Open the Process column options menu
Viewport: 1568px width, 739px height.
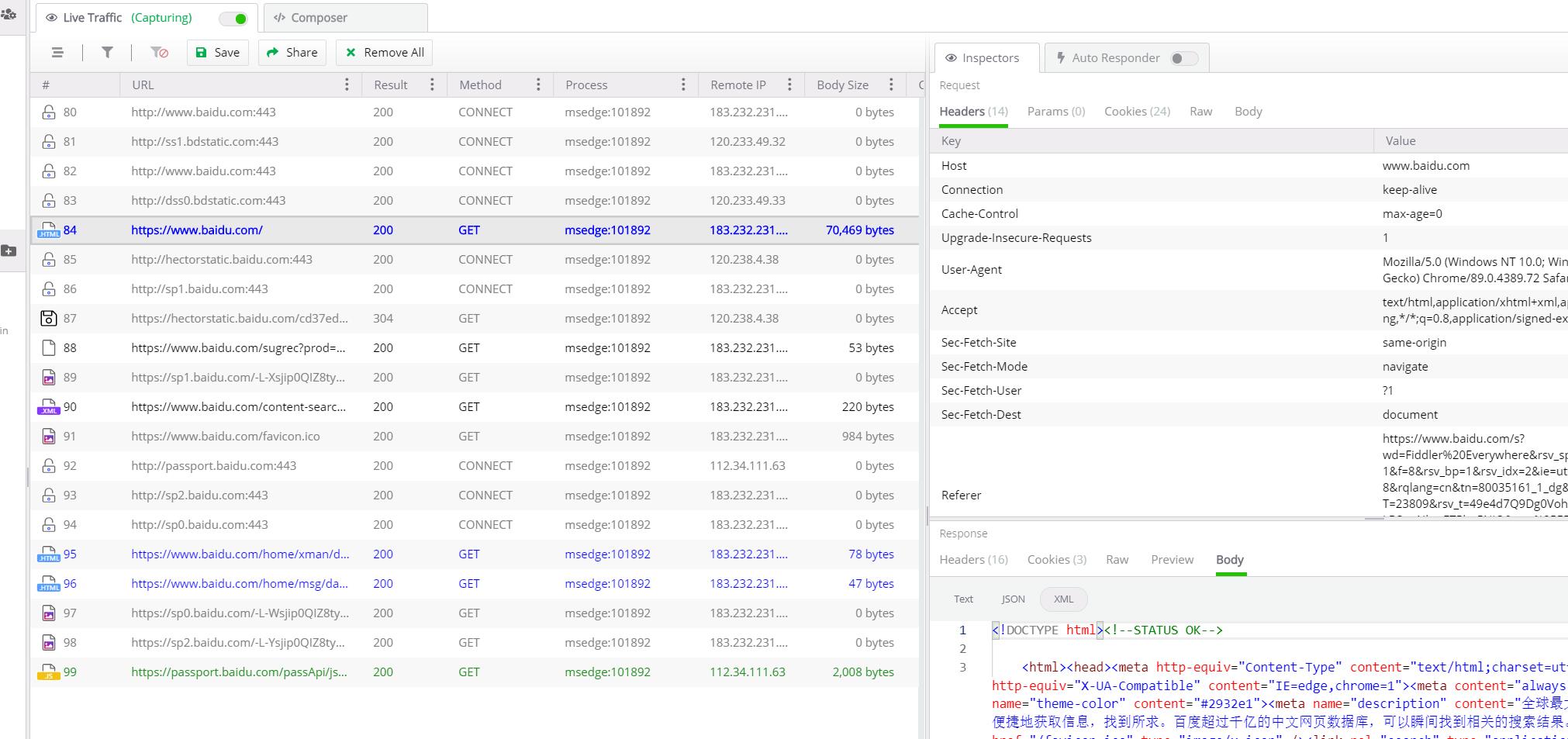[x=683, y=85]
